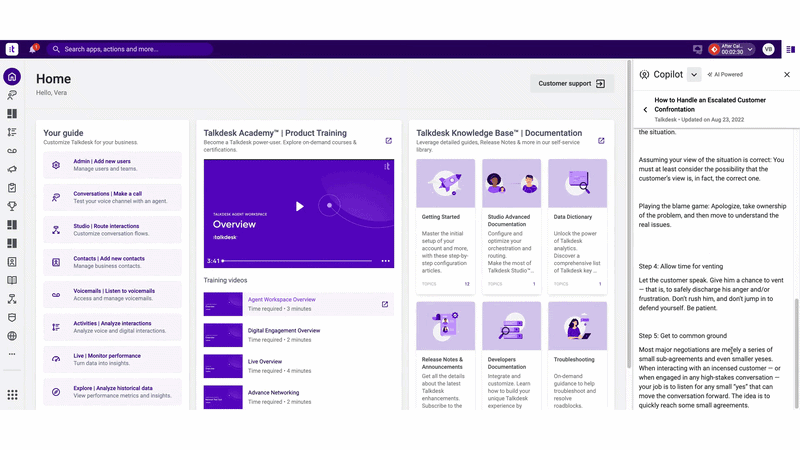This screenshot has height=450, width=800.
Task: Select Admin | Add new users guide
Action: tap(112, 165)
